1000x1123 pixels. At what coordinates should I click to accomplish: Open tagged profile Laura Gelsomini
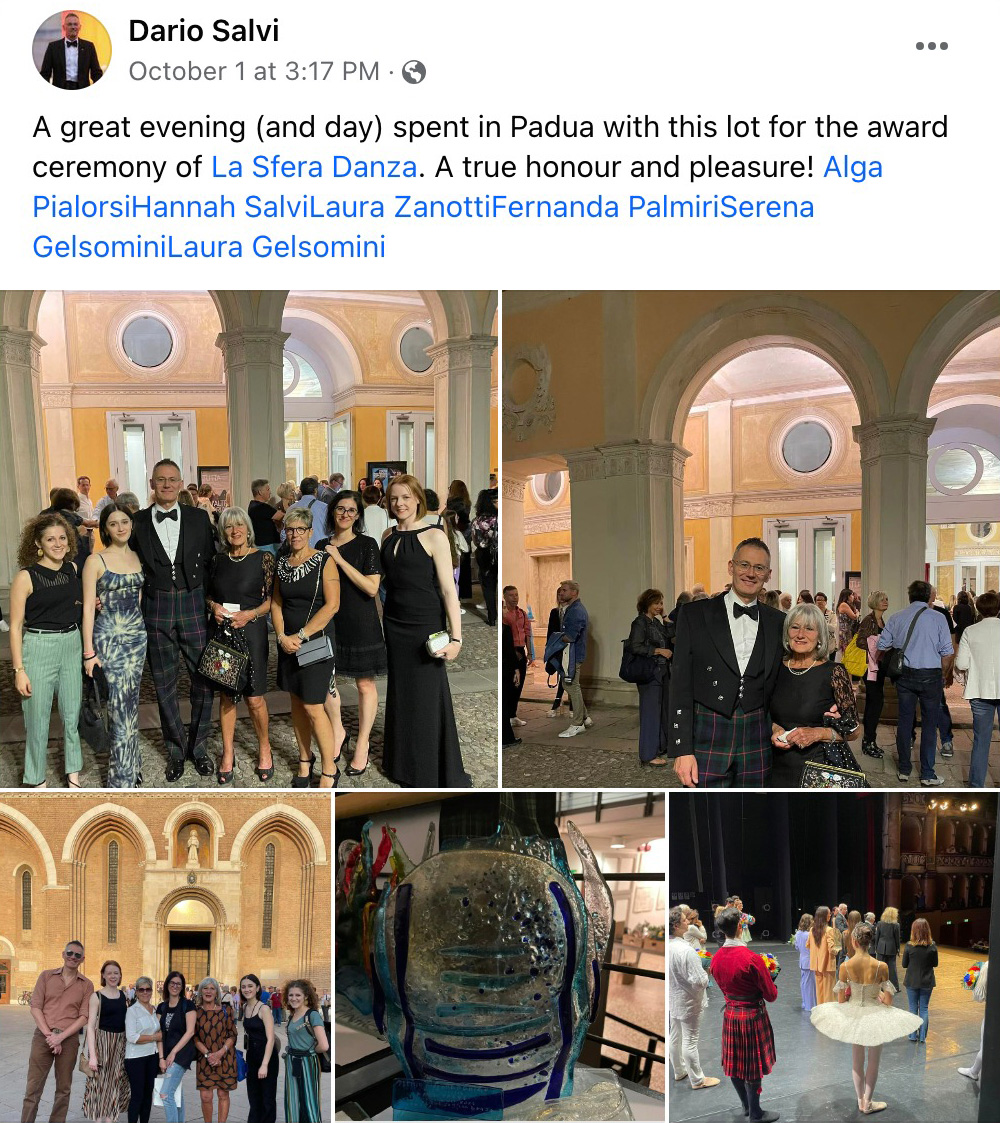277,247
